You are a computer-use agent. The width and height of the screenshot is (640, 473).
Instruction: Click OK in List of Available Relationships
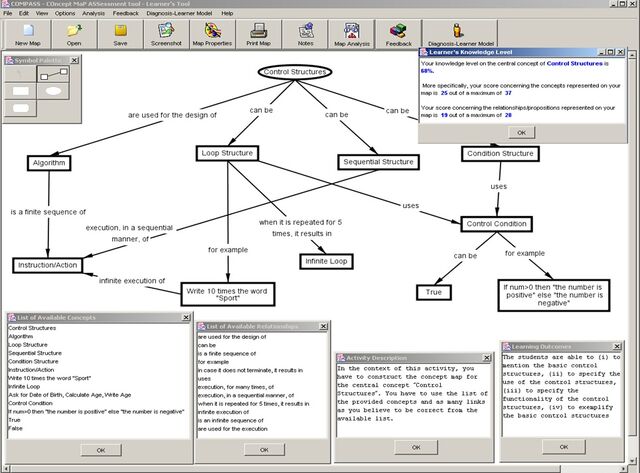pos(264,450)
